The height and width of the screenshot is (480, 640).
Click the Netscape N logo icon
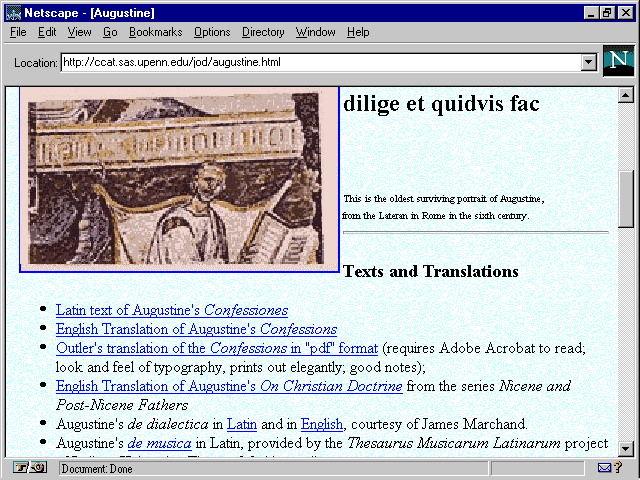(x=619, y=62)
